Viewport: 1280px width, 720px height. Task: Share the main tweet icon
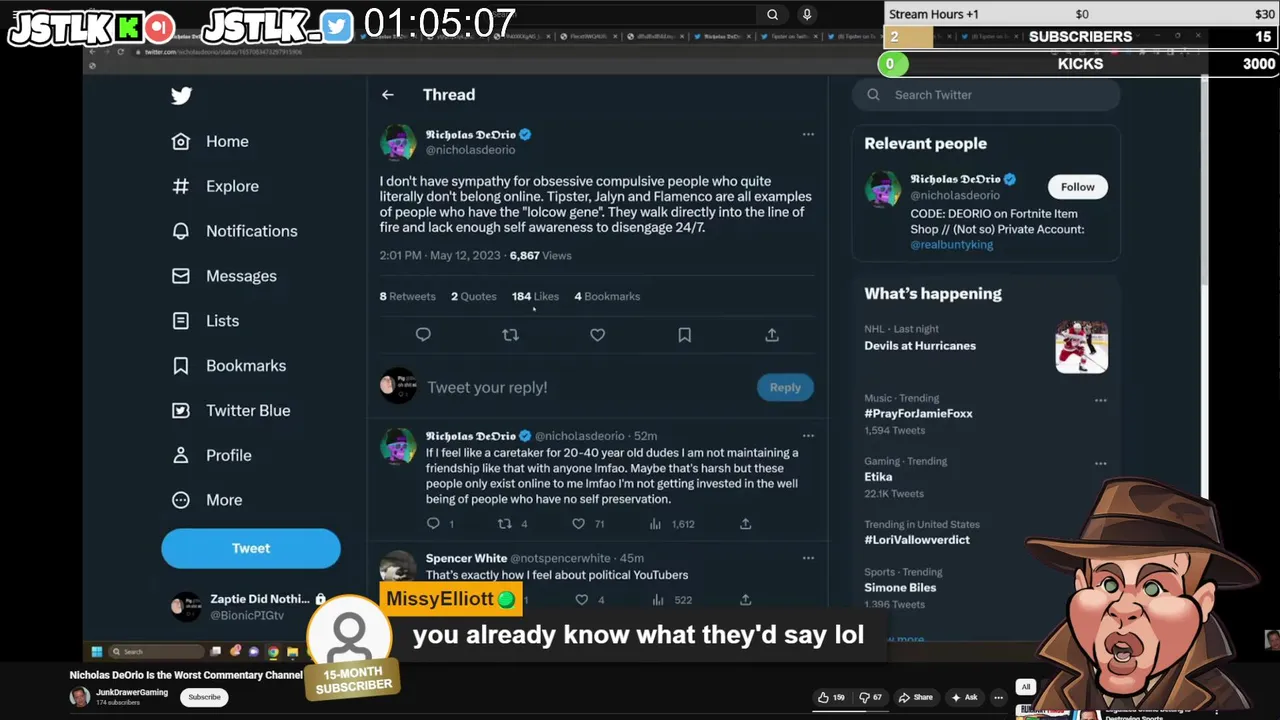point(772,335)
